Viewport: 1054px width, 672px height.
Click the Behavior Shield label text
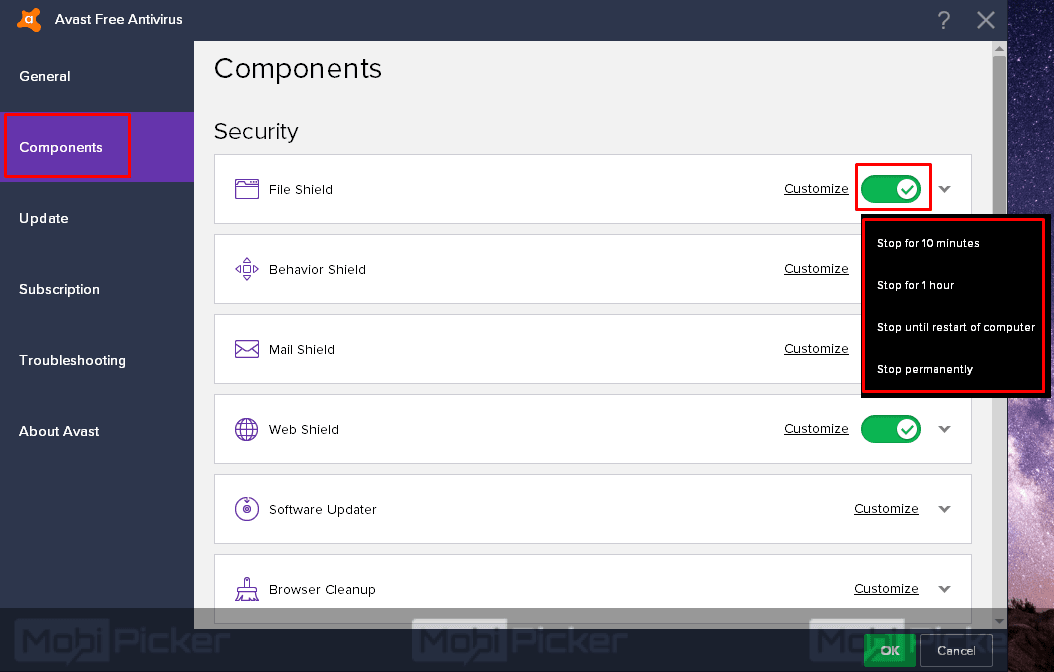point(317,269)
